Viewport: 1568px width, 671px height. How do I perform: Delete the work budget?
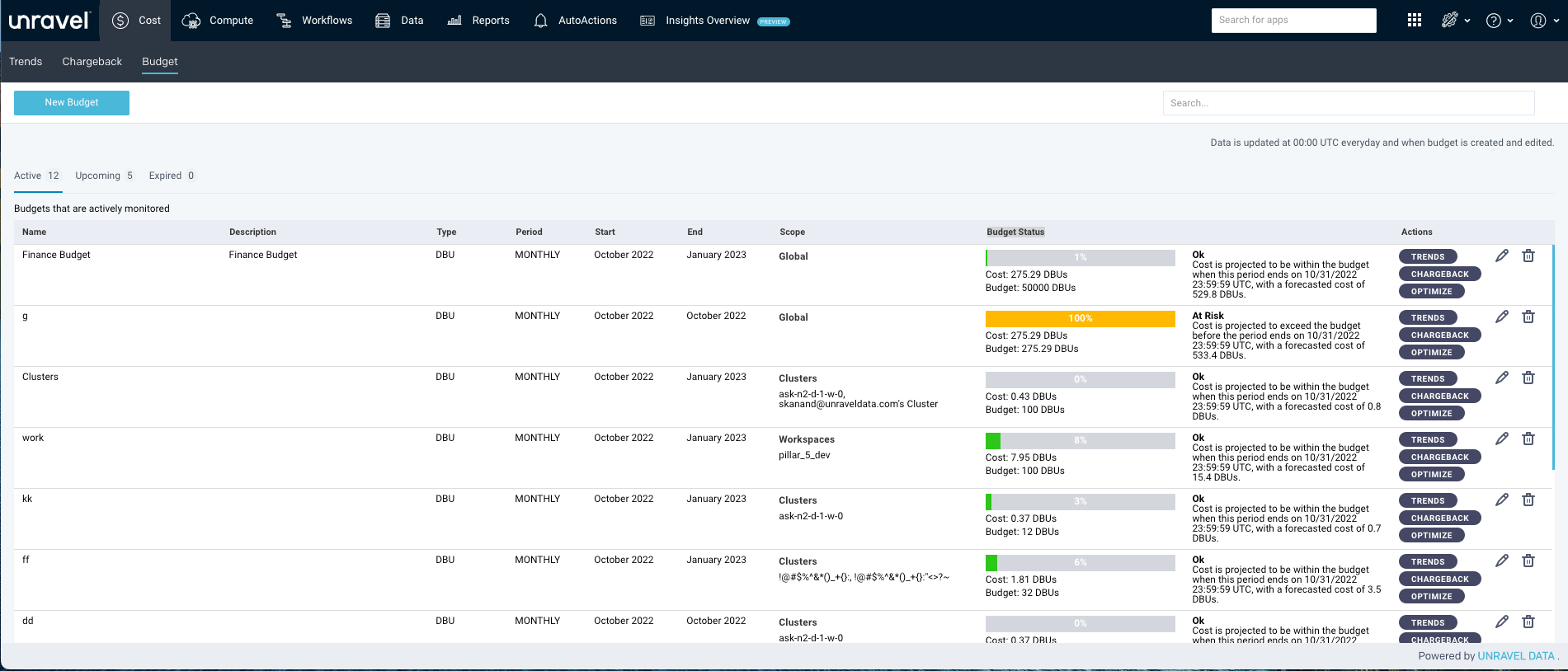point(1528,439)
